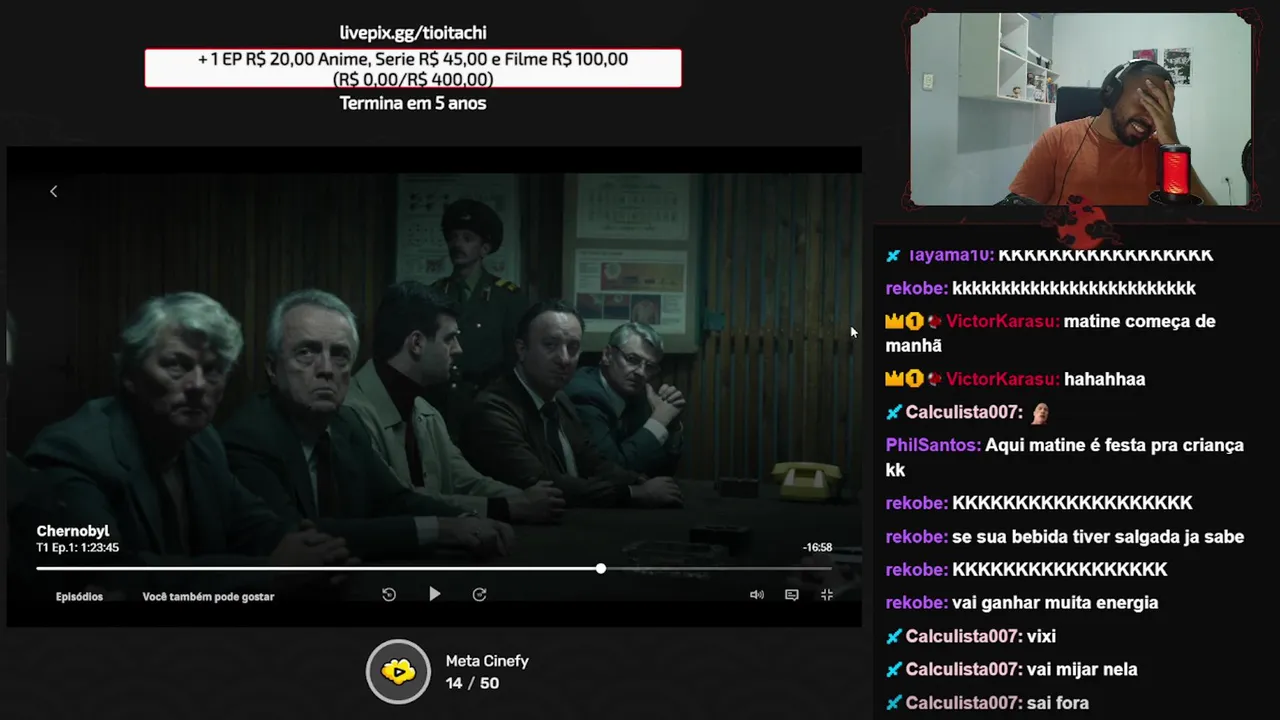1280x720 pixels.
Task: Click VictorKarasu on 'matine começa de manhã'
Action: pos(1002,321)
